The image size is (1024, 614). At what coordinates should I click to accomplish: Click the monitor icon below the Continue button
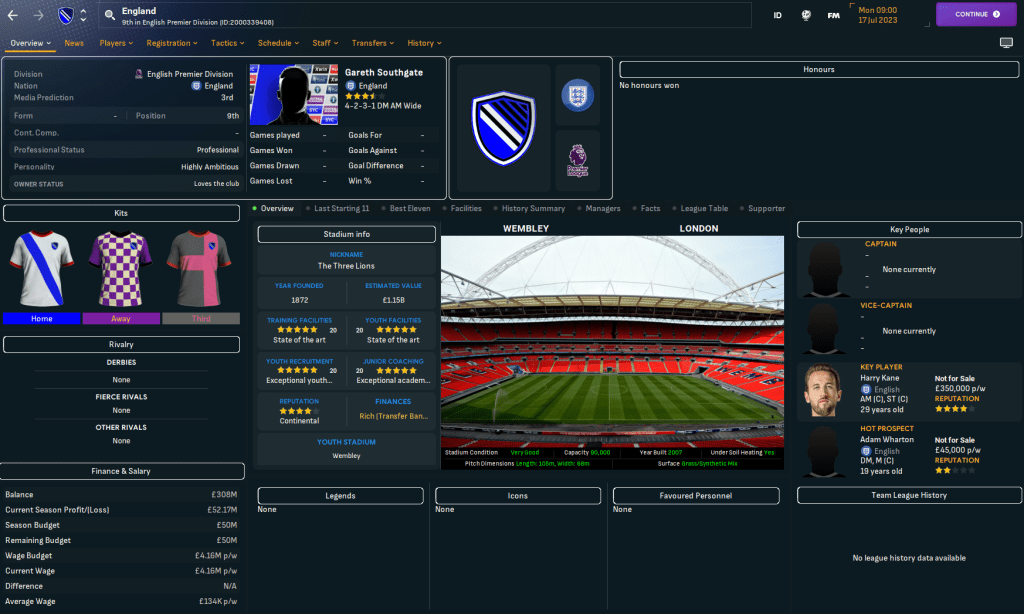1006,44
